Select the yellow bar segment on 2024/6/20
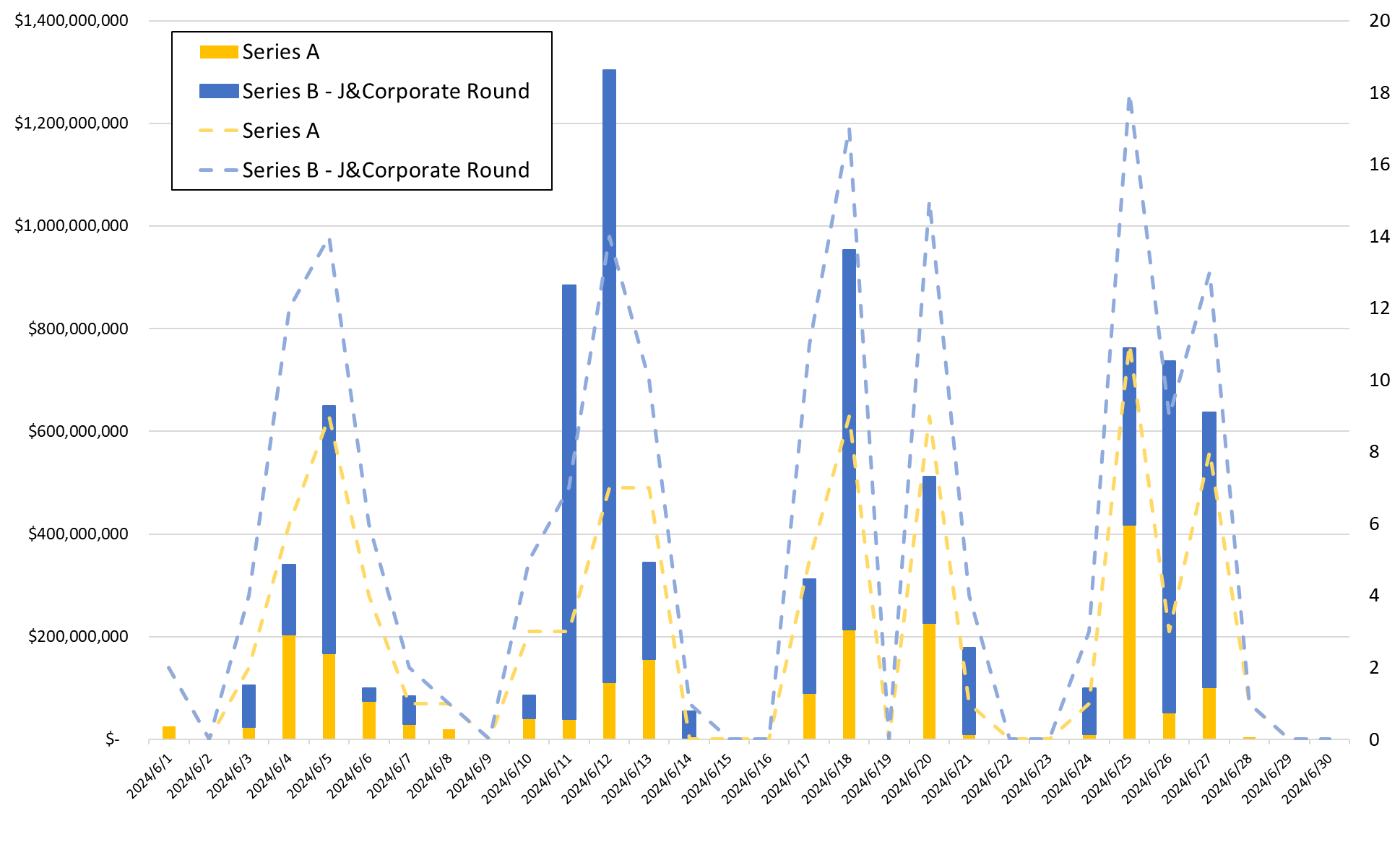The height and width of the screenshot is (865, 1400). (x=929, y=680)
